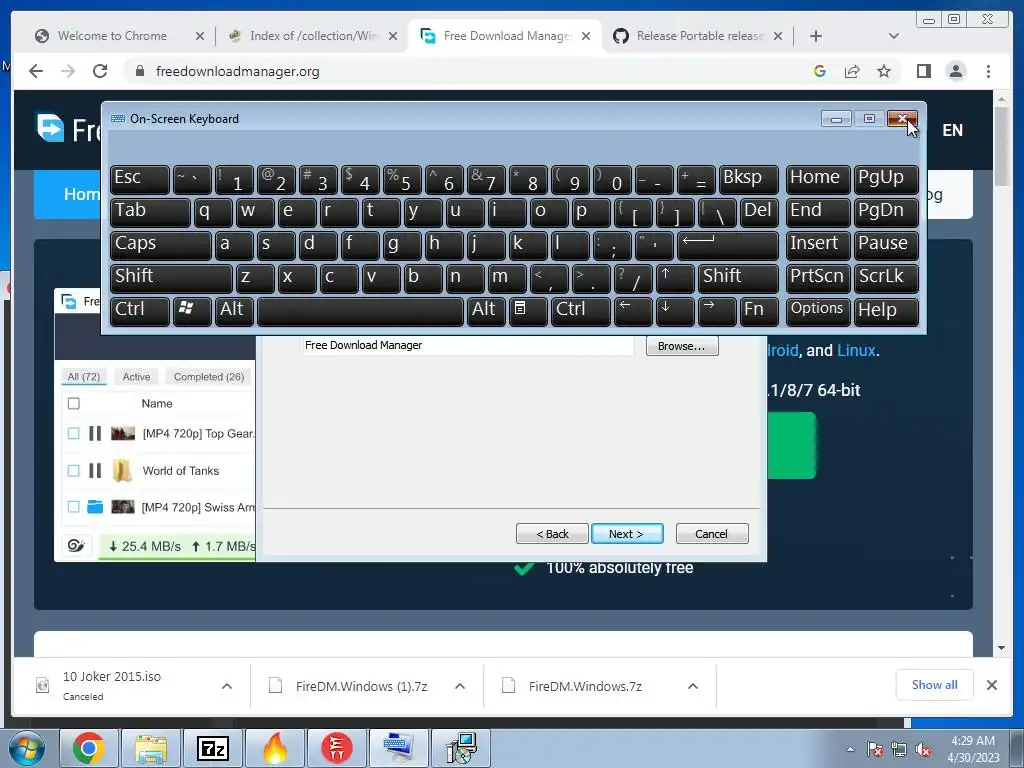Screen dimensions: 1024x768
Task: Click the padlock site info icon
Action: pyautogui.click(x=139, y=71)
